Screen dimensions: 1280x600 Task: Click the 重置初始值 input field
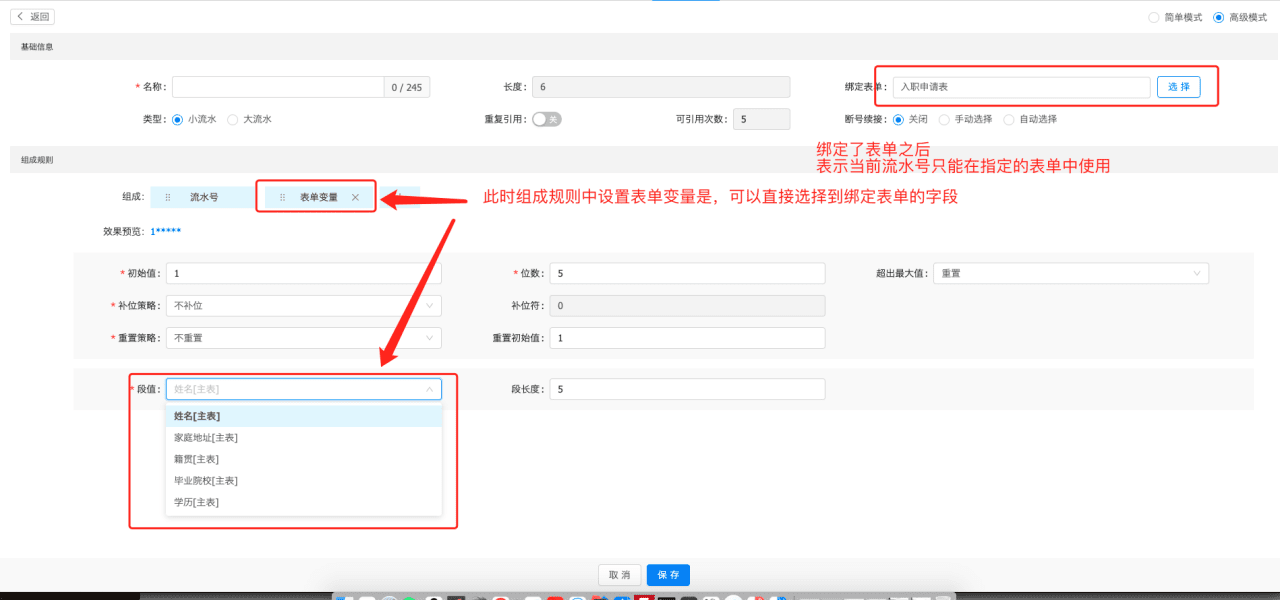[687, 338]
